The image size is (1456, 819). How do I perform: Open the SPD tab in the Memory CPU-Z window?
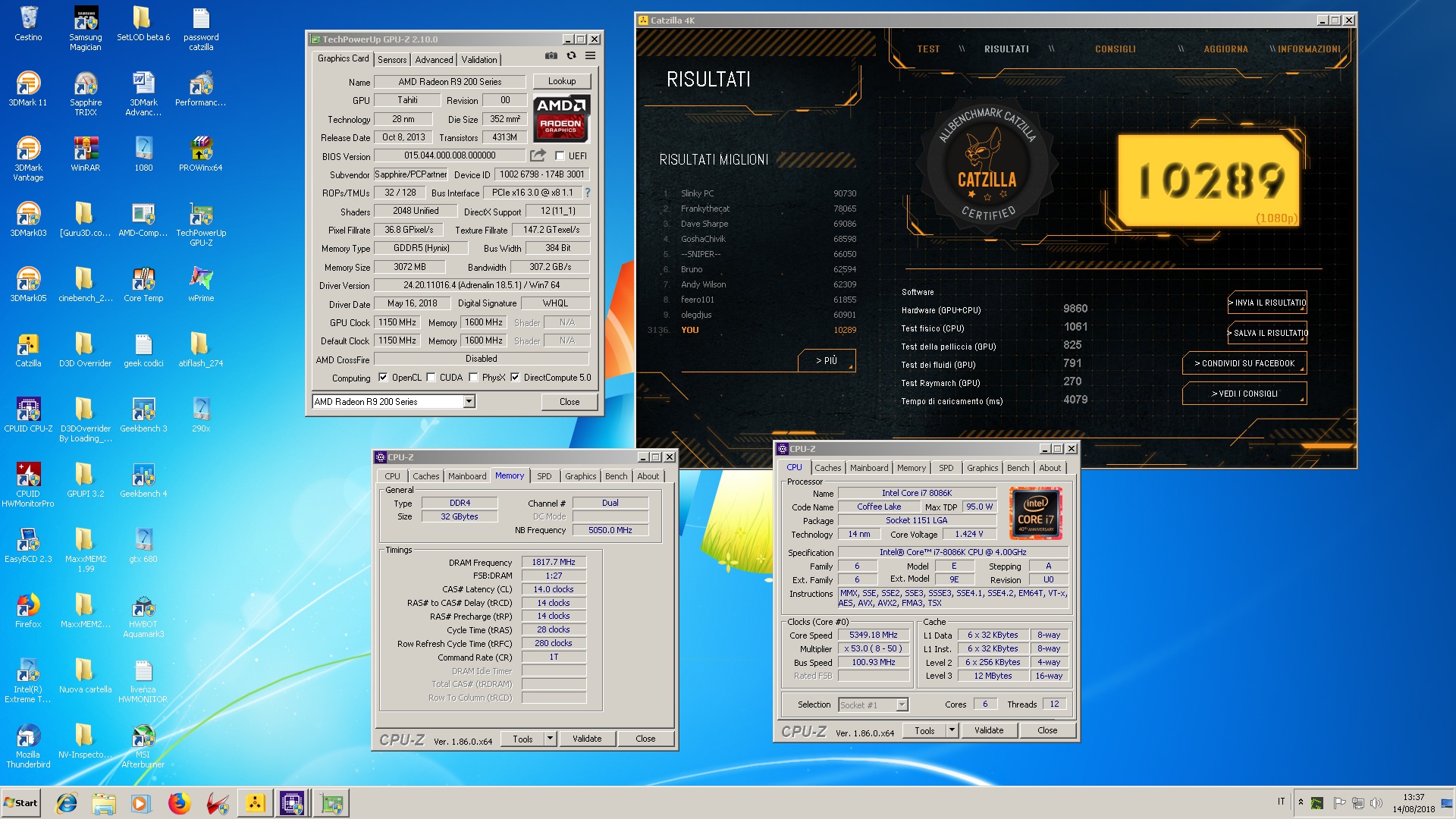544,476
